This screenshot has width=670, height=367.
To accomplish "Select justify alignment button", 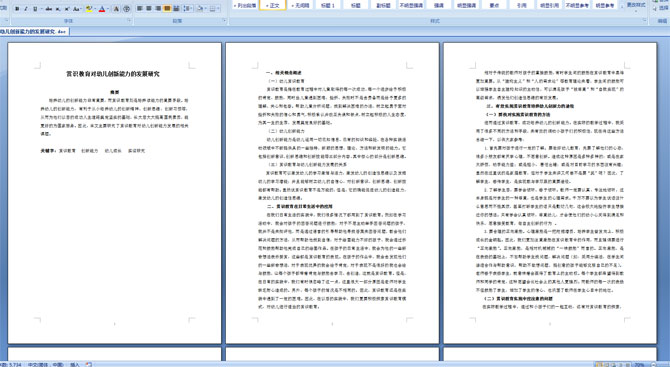I will click(x=167, y=8).
